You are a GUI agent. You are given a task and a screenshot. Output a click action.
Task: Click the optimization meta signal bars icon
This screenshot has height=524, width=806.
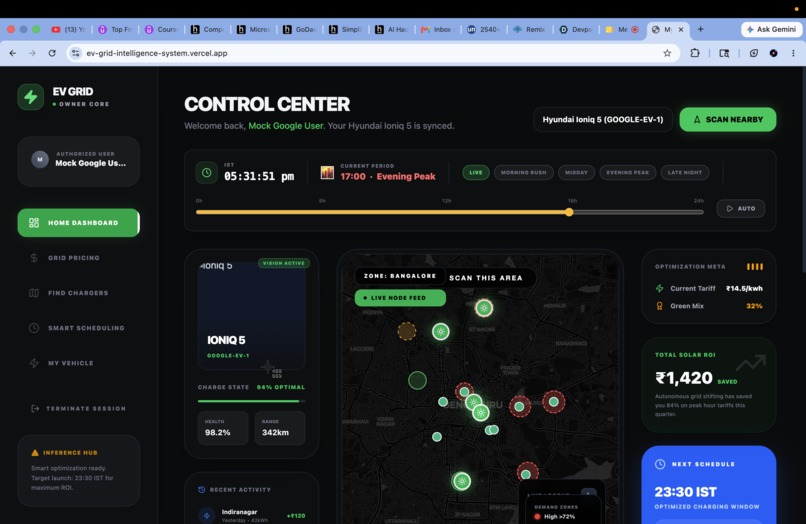coord(755,266)
